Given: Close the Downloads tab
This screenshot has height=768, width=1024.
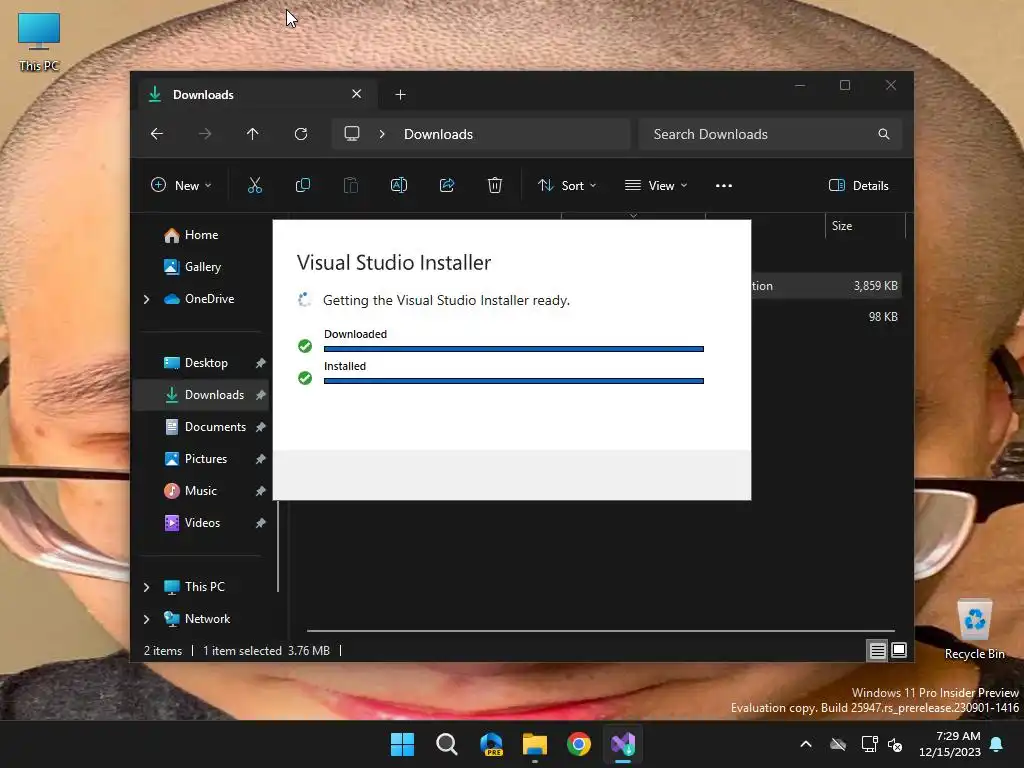Looking at the screenshot, I should (x=357, y=94).
